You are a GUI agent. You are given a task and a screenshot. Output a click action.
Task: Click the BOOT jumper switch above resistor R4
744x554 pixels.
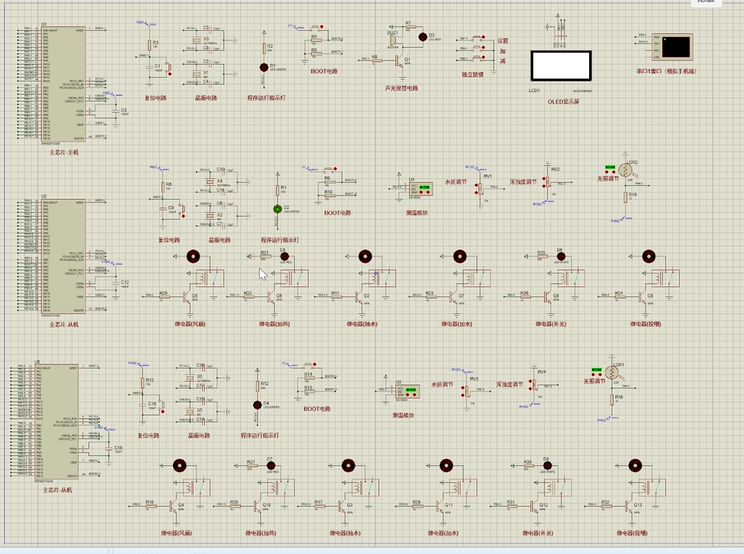pos(316,27)
